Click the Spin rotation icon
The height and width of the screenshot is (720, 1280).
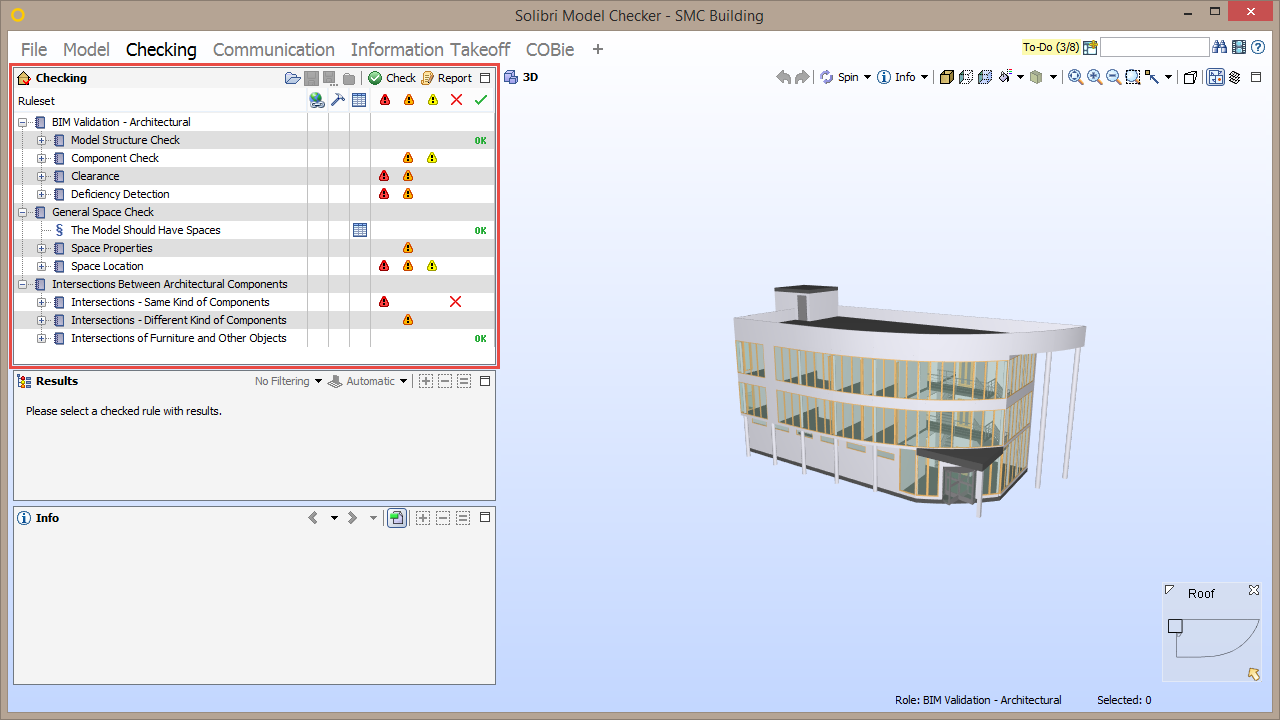click(x=826, y=77)
